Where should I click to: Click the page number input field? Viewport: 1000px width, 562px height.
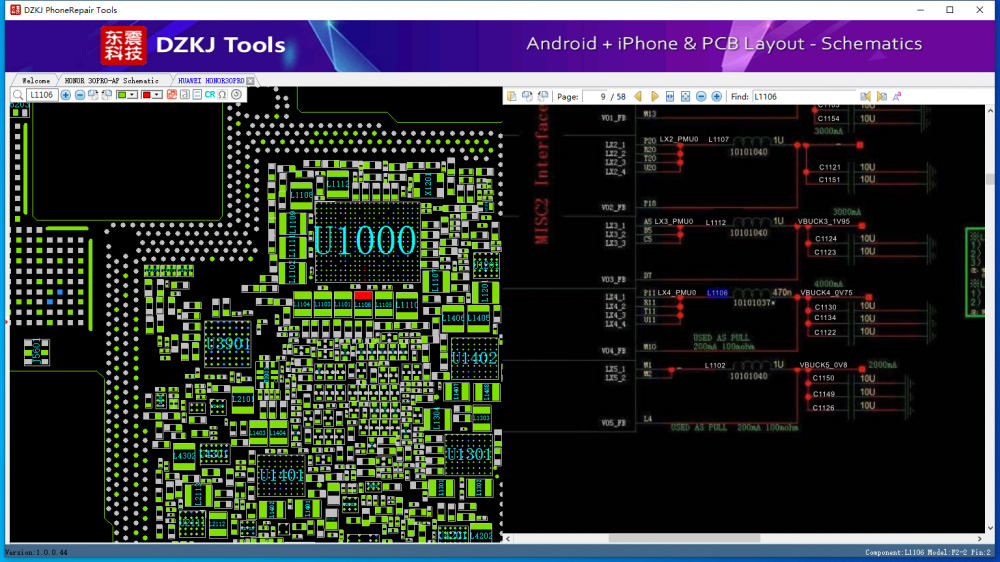tap(598, 96)
